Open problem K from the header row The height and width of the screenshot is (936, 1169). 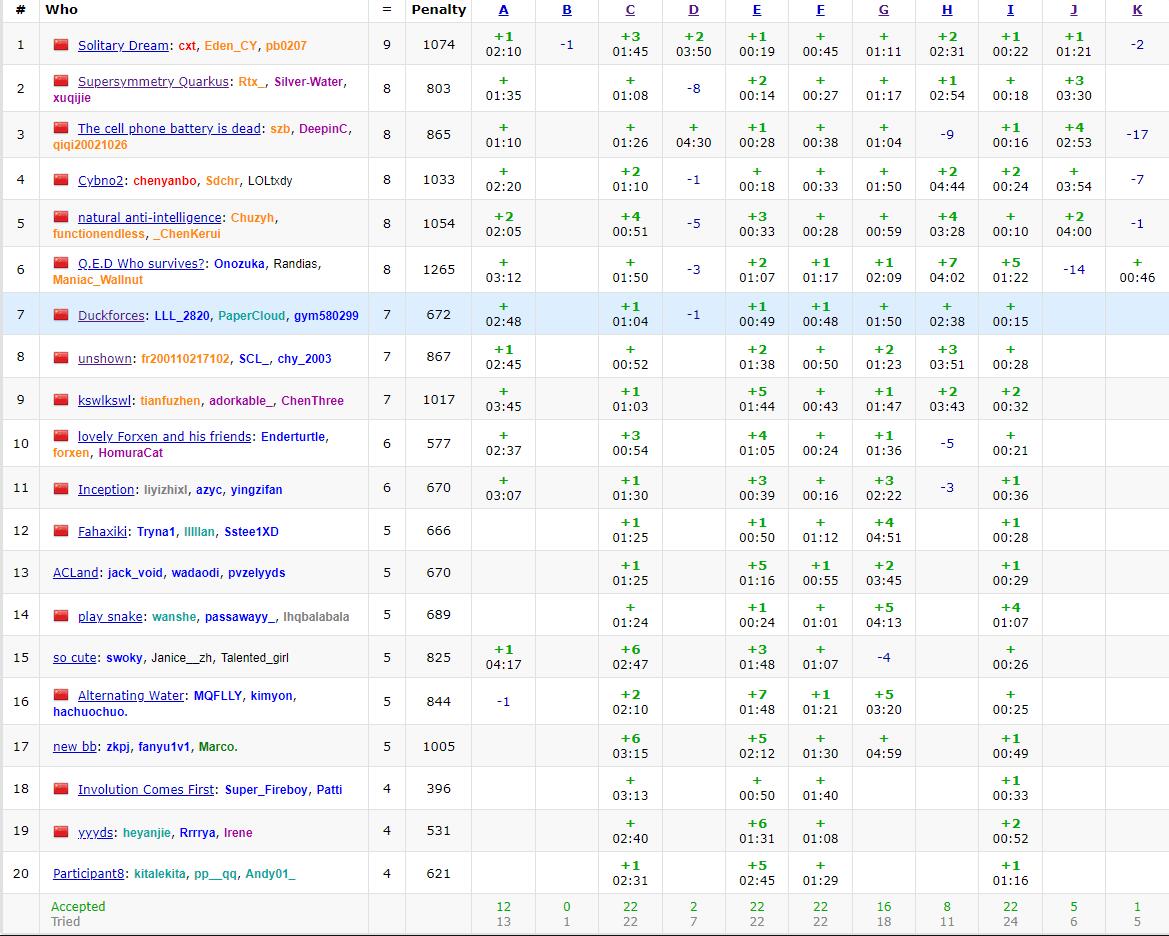(x=1137, y=10)
